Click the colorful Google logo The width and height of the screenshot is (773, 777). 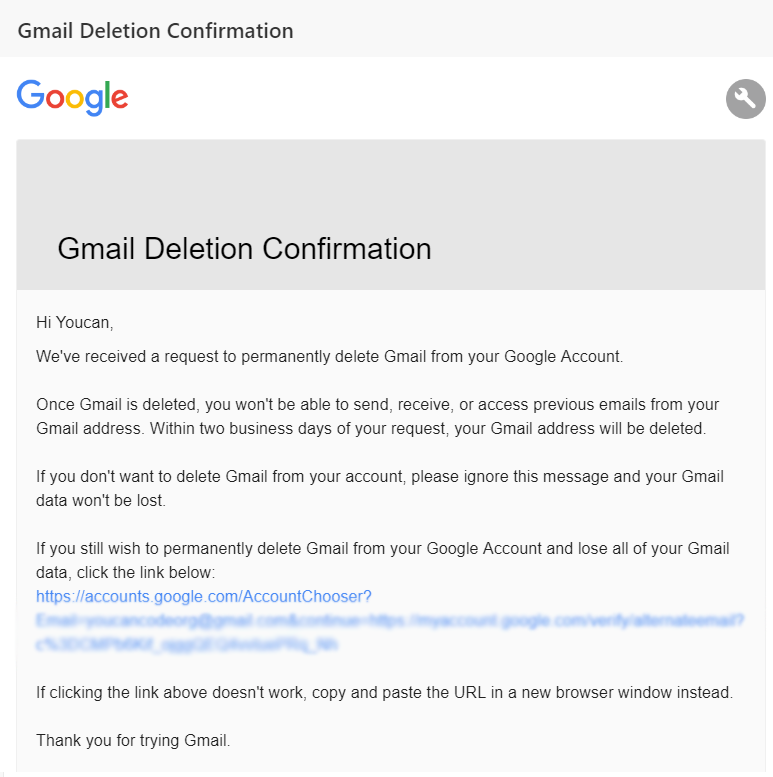(x=72, y=98)
